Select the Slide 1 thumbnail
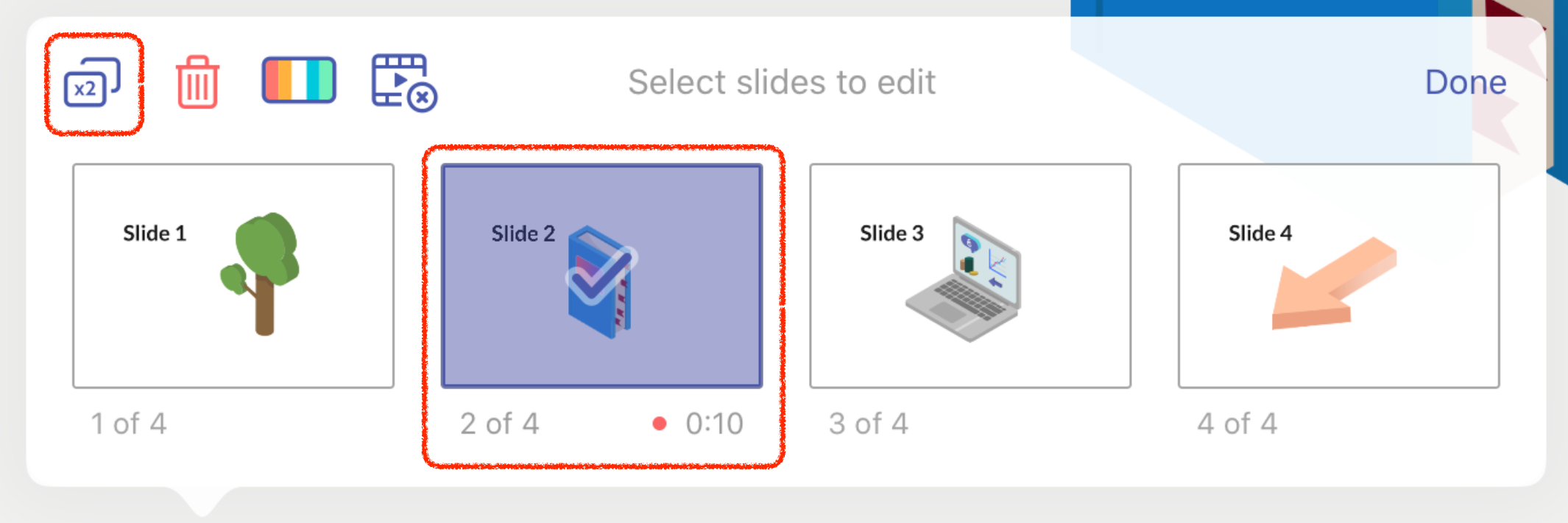The width and height of the screenshot is (1568, 523). click(233, 275)
